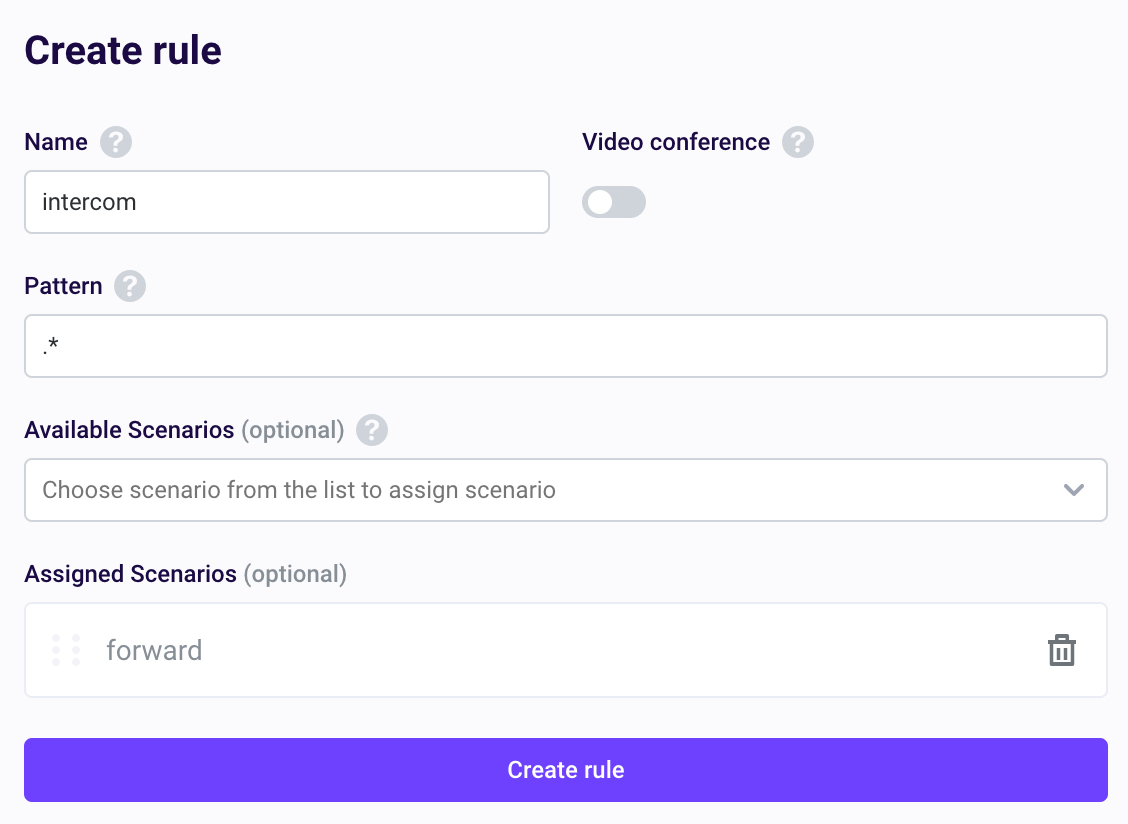This screenshot has width=1128, height=824.
Task: Open the Choose scenario from the list combo box
Action: click(565, 490)
